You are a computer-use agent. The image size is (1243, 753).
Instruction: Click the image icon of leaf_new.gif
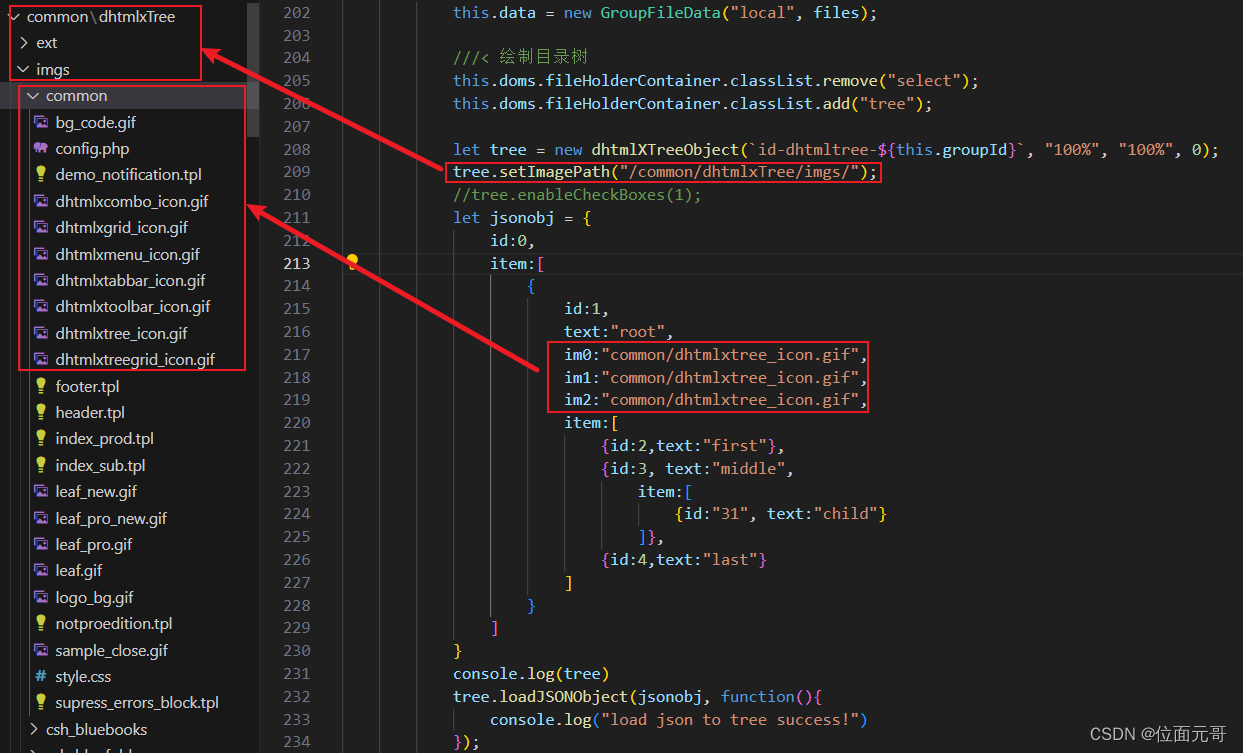point(41,491)
